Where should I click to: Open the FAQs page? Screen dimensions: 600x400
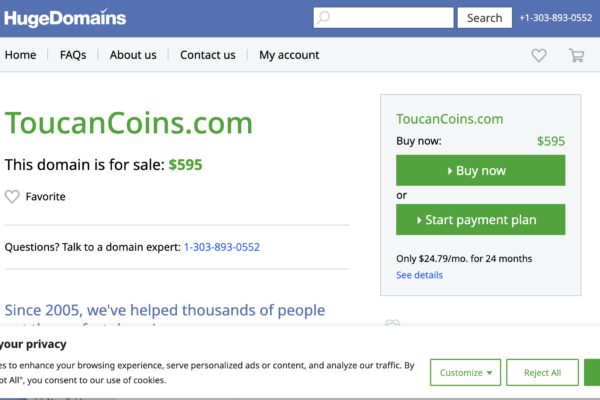(x=73, y=55)
